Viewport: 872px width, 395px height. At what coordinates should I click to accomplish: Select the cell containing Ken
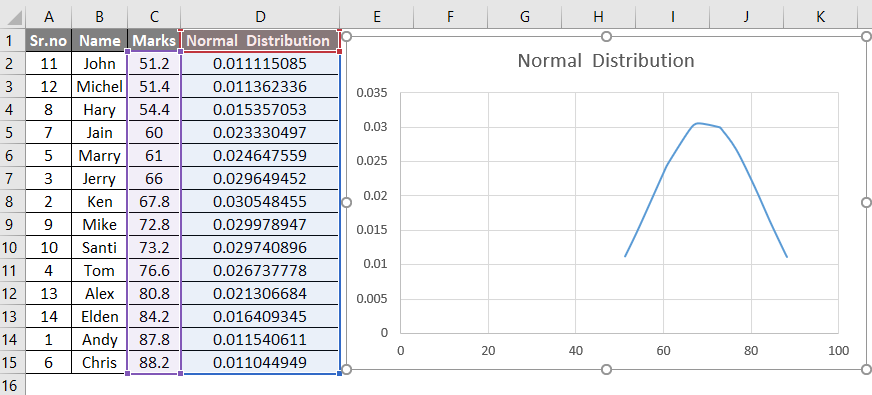pos(100,201)
